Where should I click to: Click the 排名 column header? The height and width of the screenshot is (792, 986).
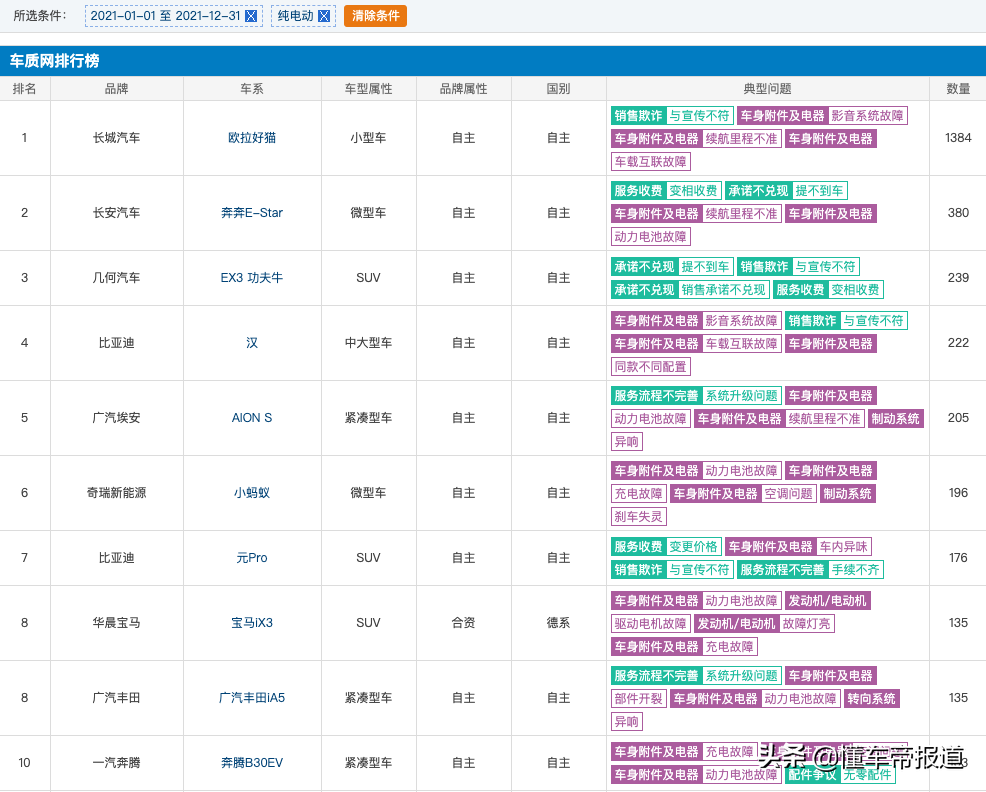[25, 89]
